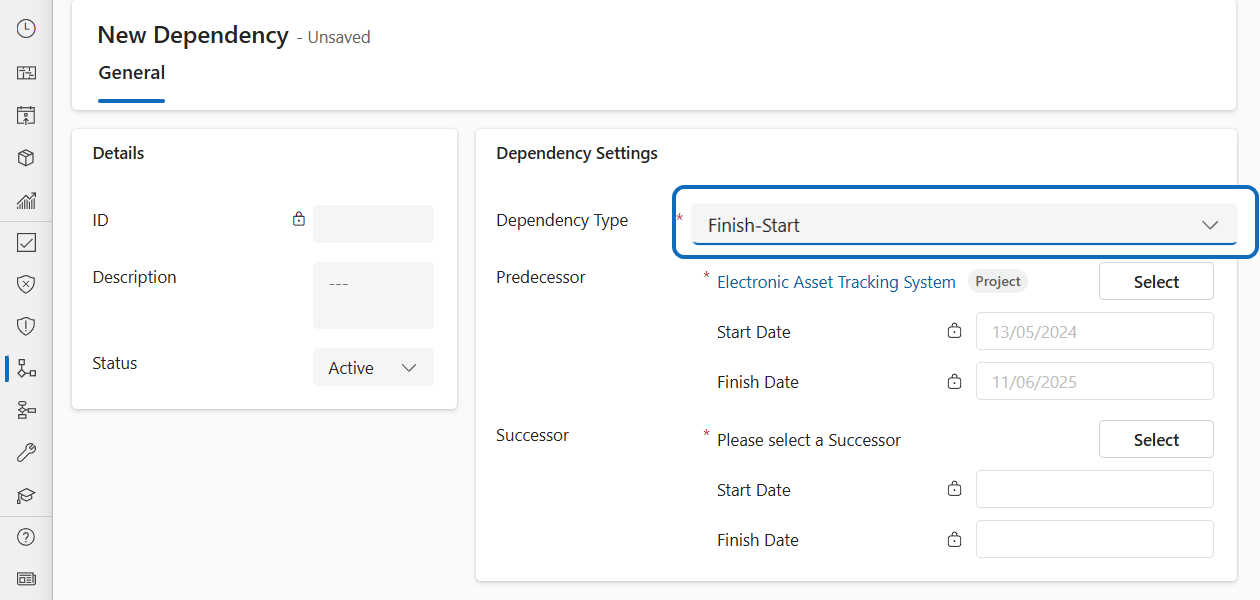The image size is (1260, 600).
Task: Click the shield exclamation sidebar icon
Action: [x=26, y=326]
